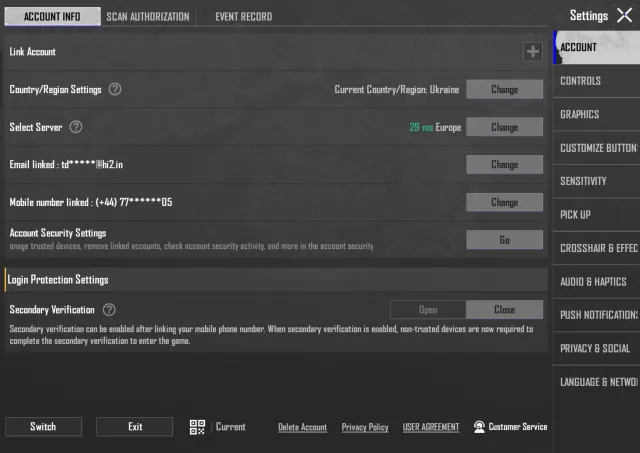The width and height of the screenshot is (640, 453).
Task: Click the Login Protection Settings header
Action: tap(58, 280)
